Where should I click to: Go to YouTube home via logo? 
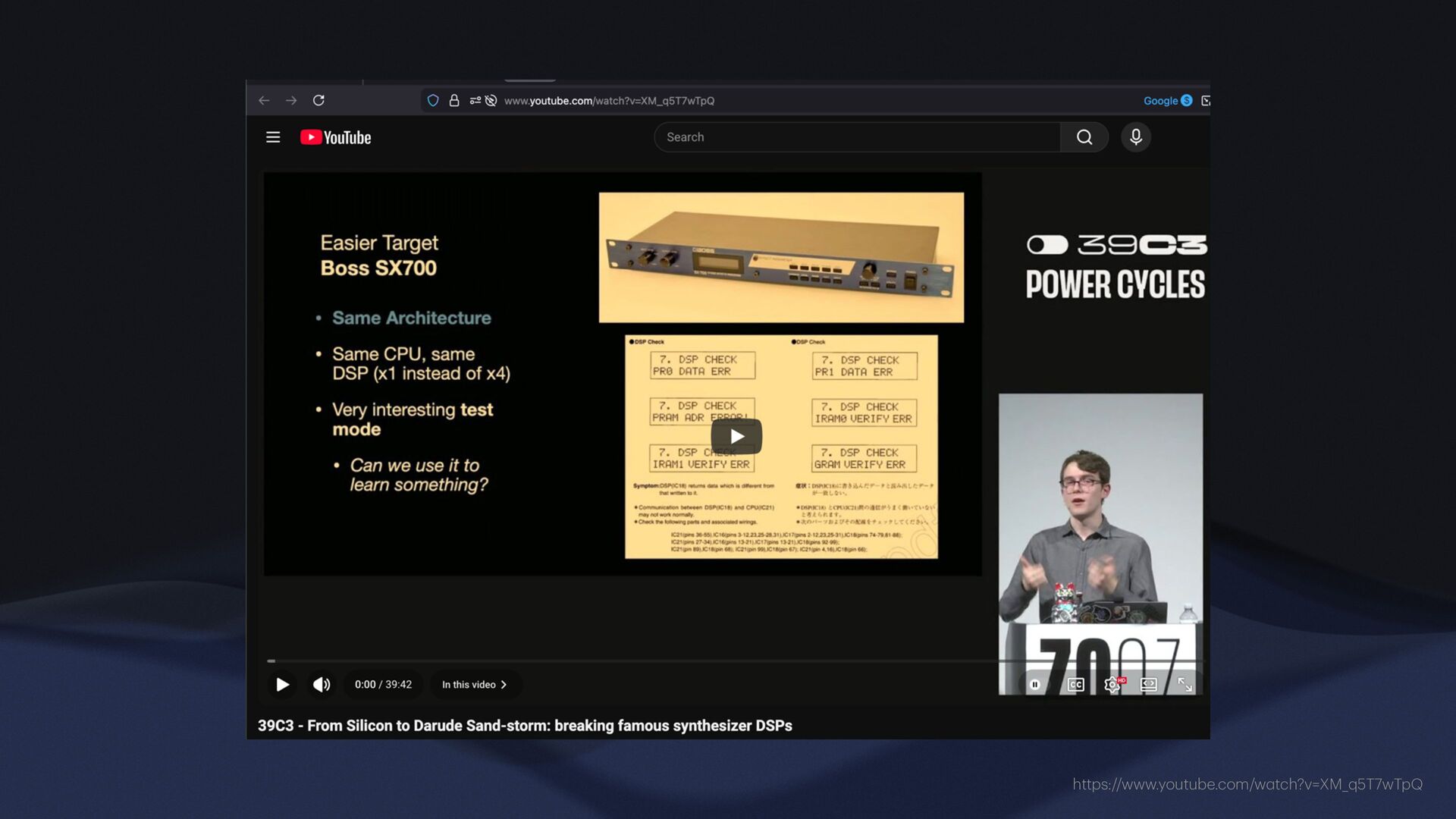[x=336, y=137]
